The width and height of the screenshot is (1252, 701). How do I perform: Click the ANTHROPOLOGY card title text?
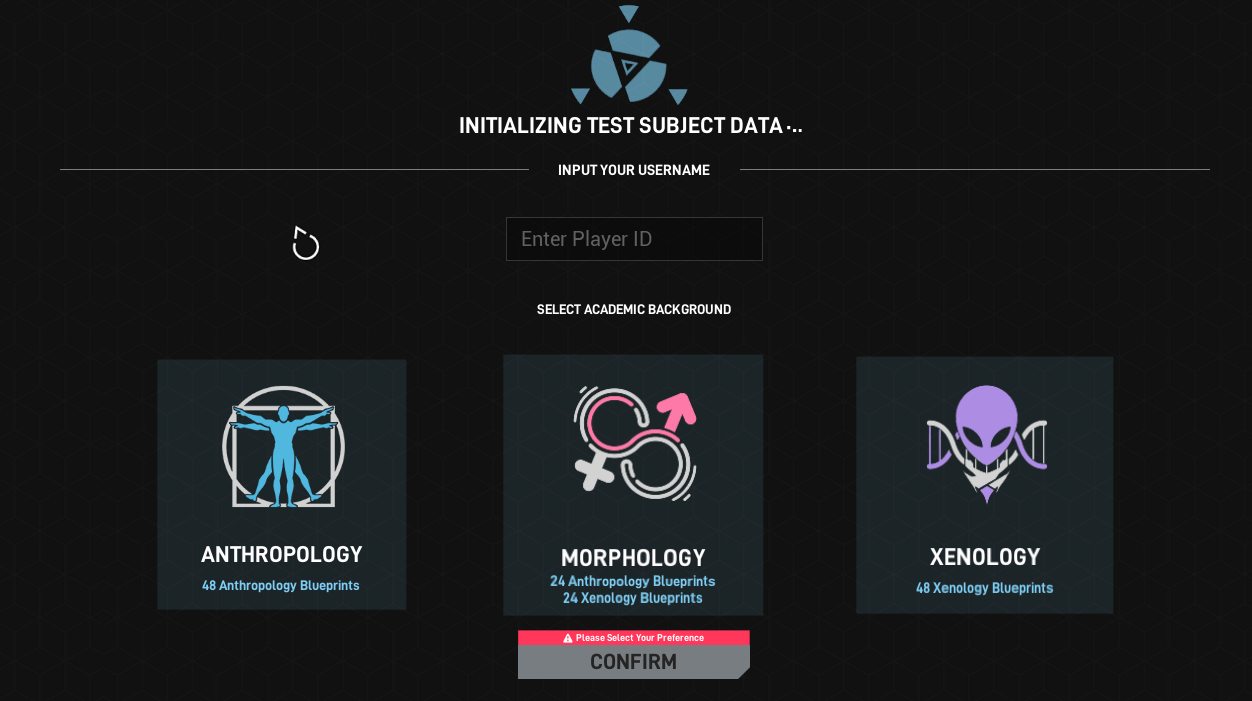(281, 553)
